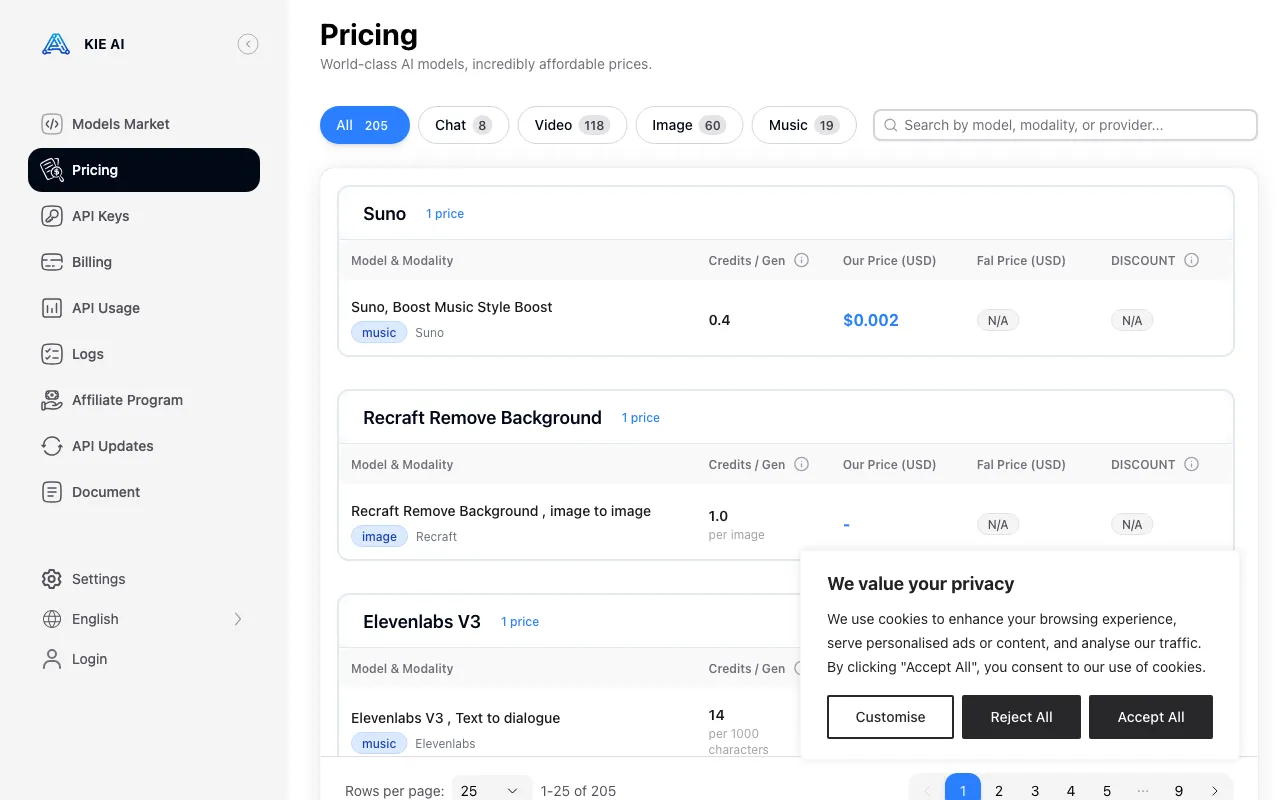The height and width of the screenshot is (800, 1280).
Task: Click the KIE AI logo icon
Action: [x=56, y=44]
